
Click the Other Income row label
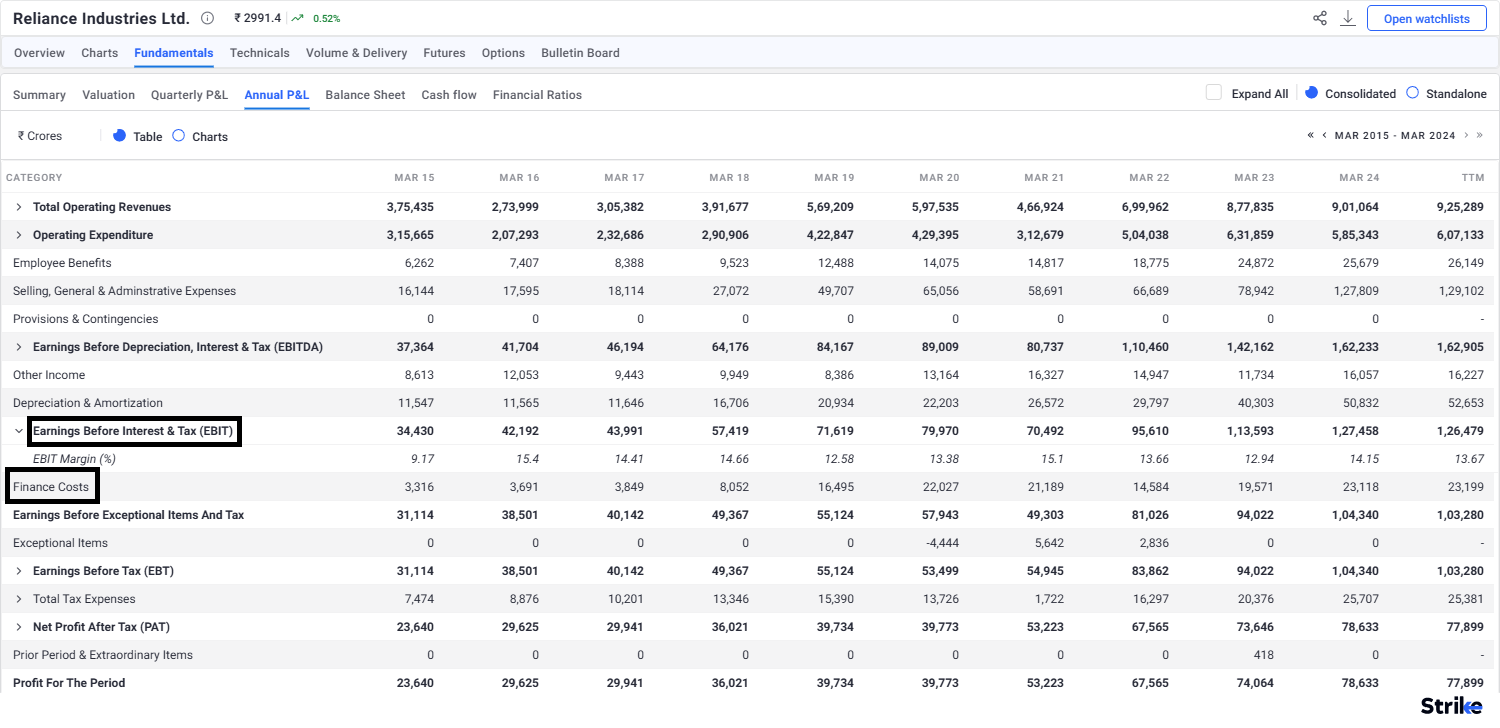coord(49,375)
